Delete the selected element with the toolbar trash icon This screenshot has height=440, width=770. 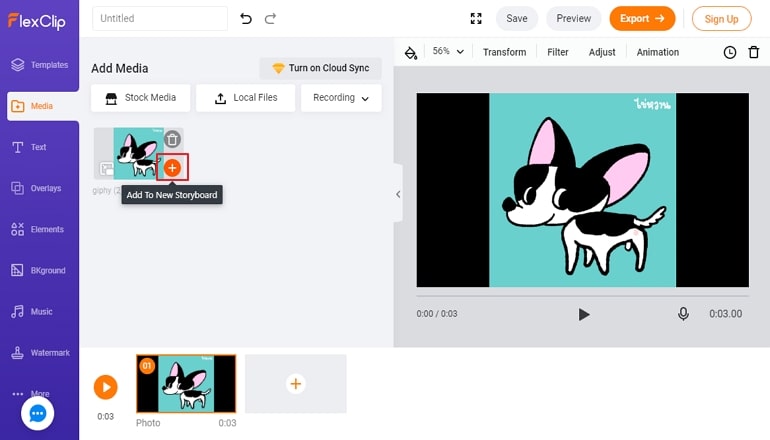[x=754, y=52]
